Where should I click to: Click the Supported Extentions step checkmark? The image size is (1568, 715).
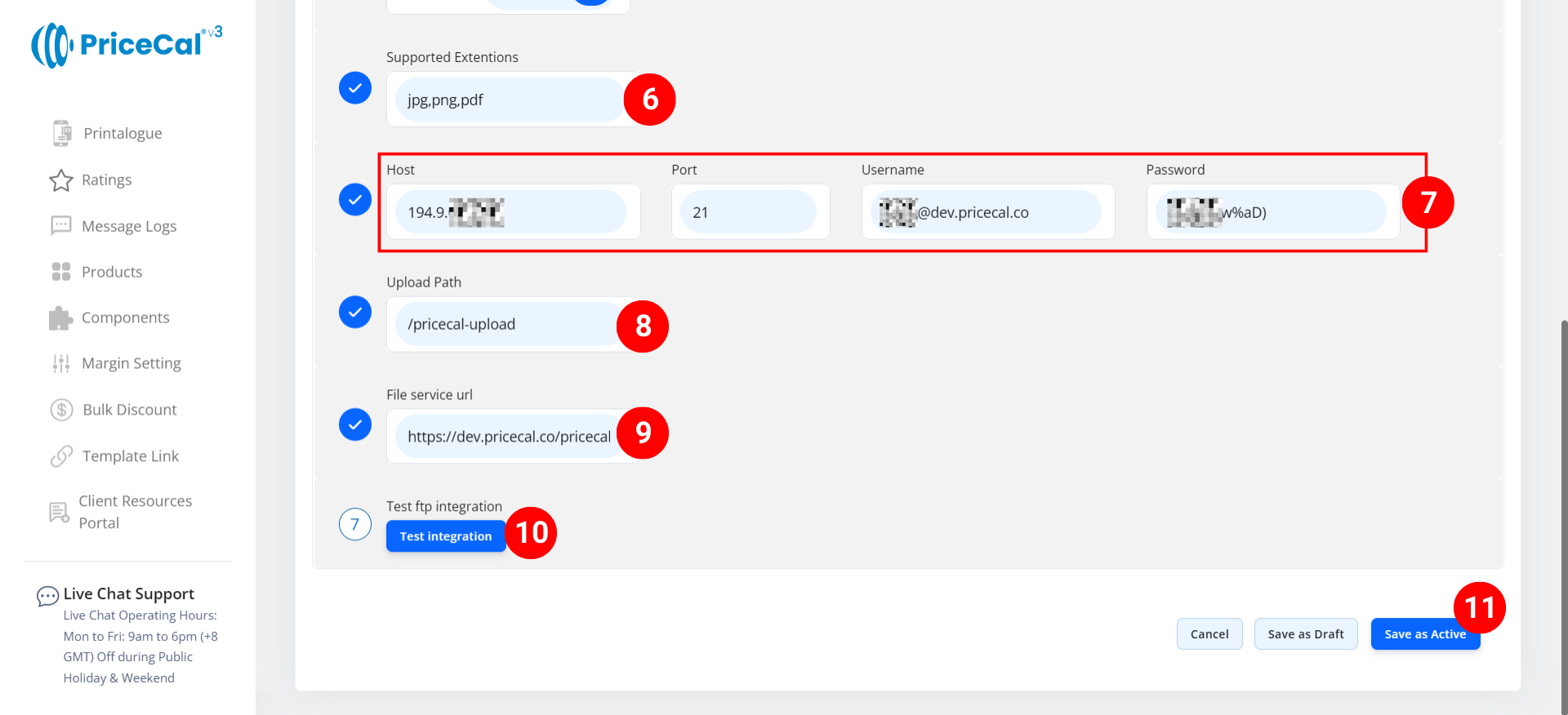[x=355, y=88]
